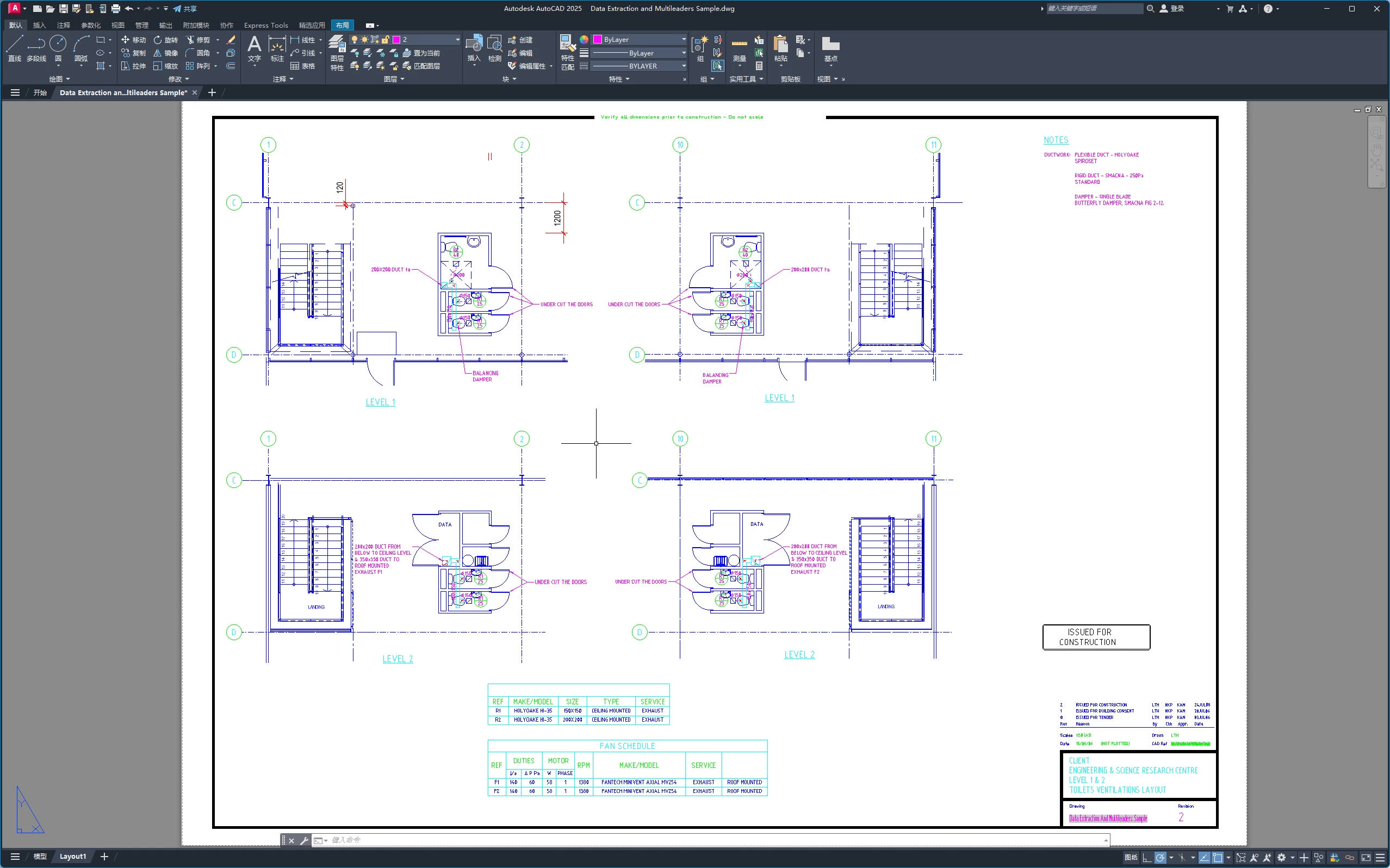Select the Text (文字) tool
This screenshot has width=1390, height=868.
coord(255,48)
